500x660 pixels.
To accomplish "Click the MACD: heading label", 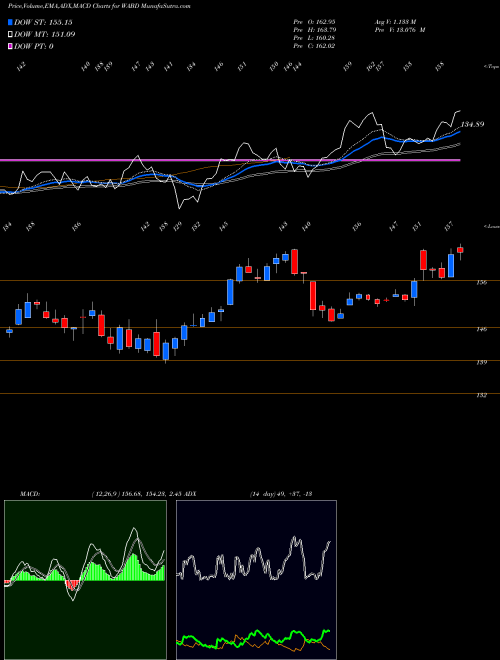I will [x=29, y=494].
